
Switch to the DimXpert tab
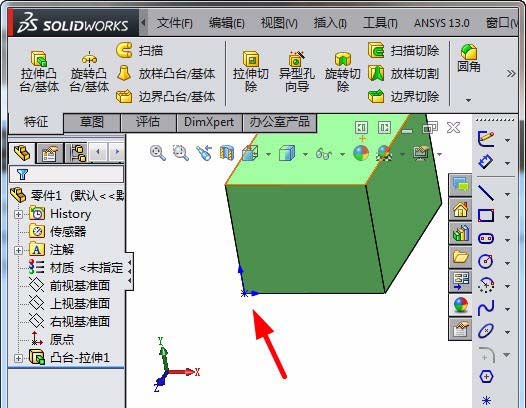coord(209,122)
